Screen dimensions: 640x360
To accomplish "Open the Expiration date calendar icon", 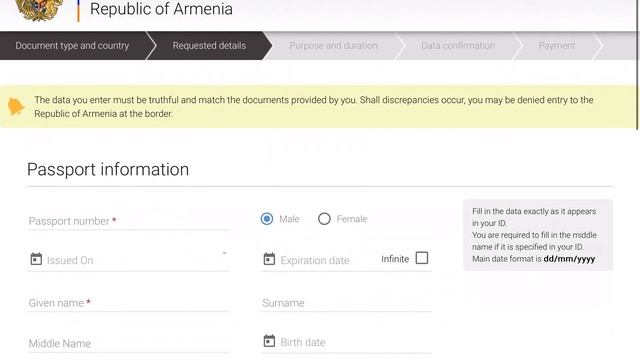I will 269,259.
